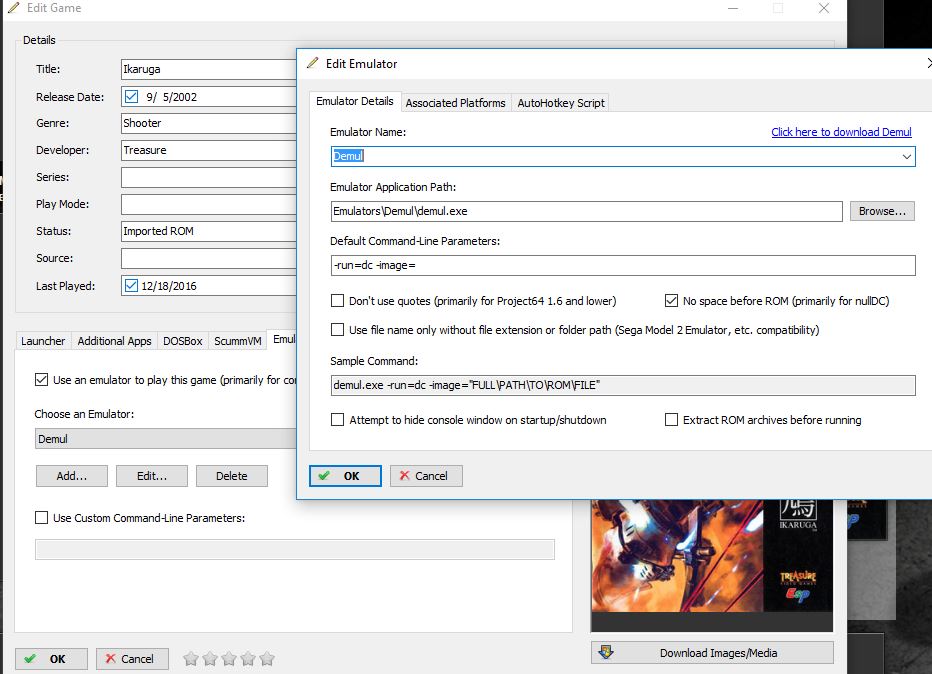
Task: Open the AutoHotkey Script tab
Action: click(561, 103)
